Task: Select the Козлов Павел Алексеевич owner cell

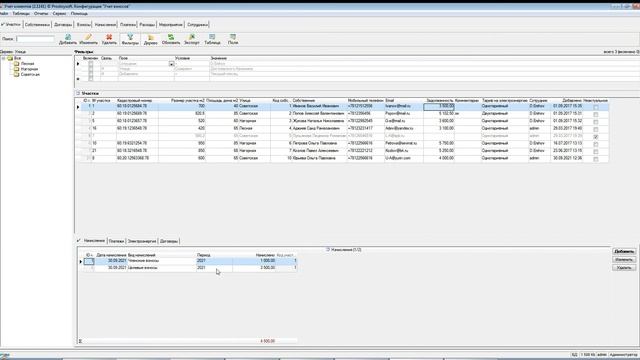Action: [x=319, y=151]
